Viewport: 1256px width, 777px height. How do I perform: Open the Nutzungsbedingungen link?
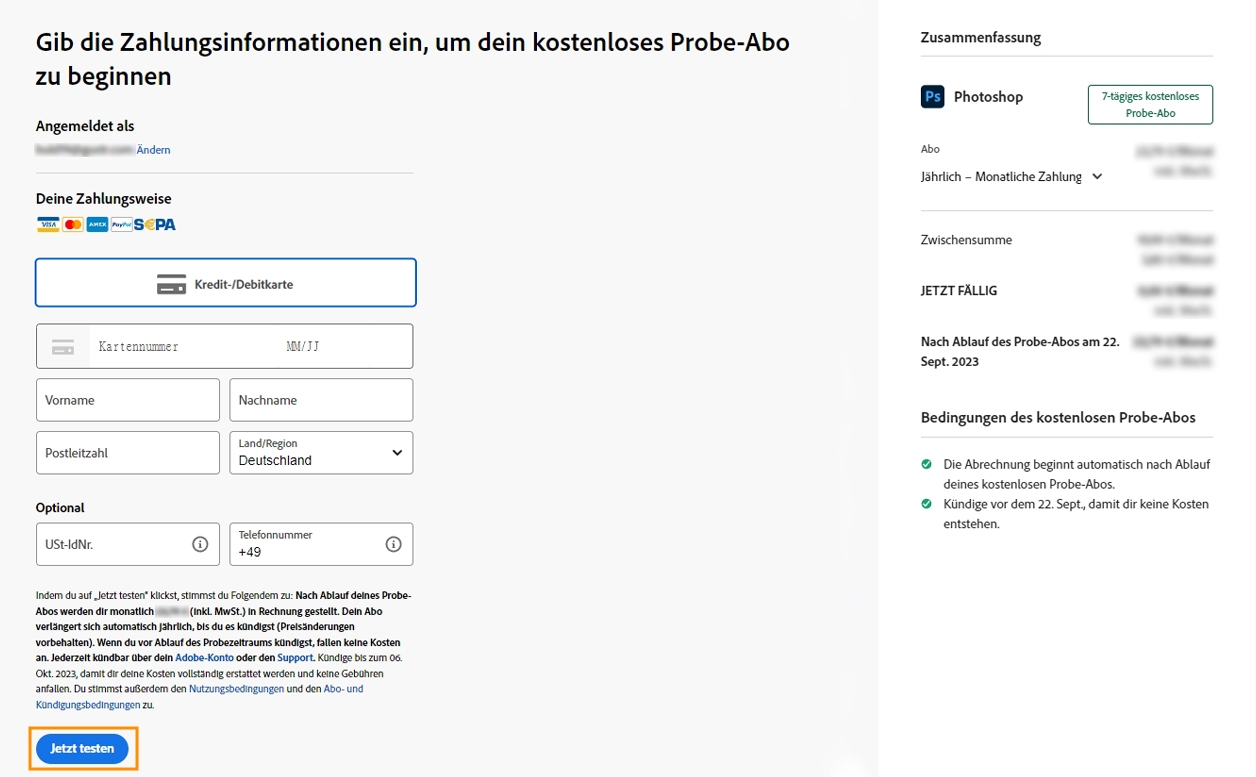tap(236, 689)
